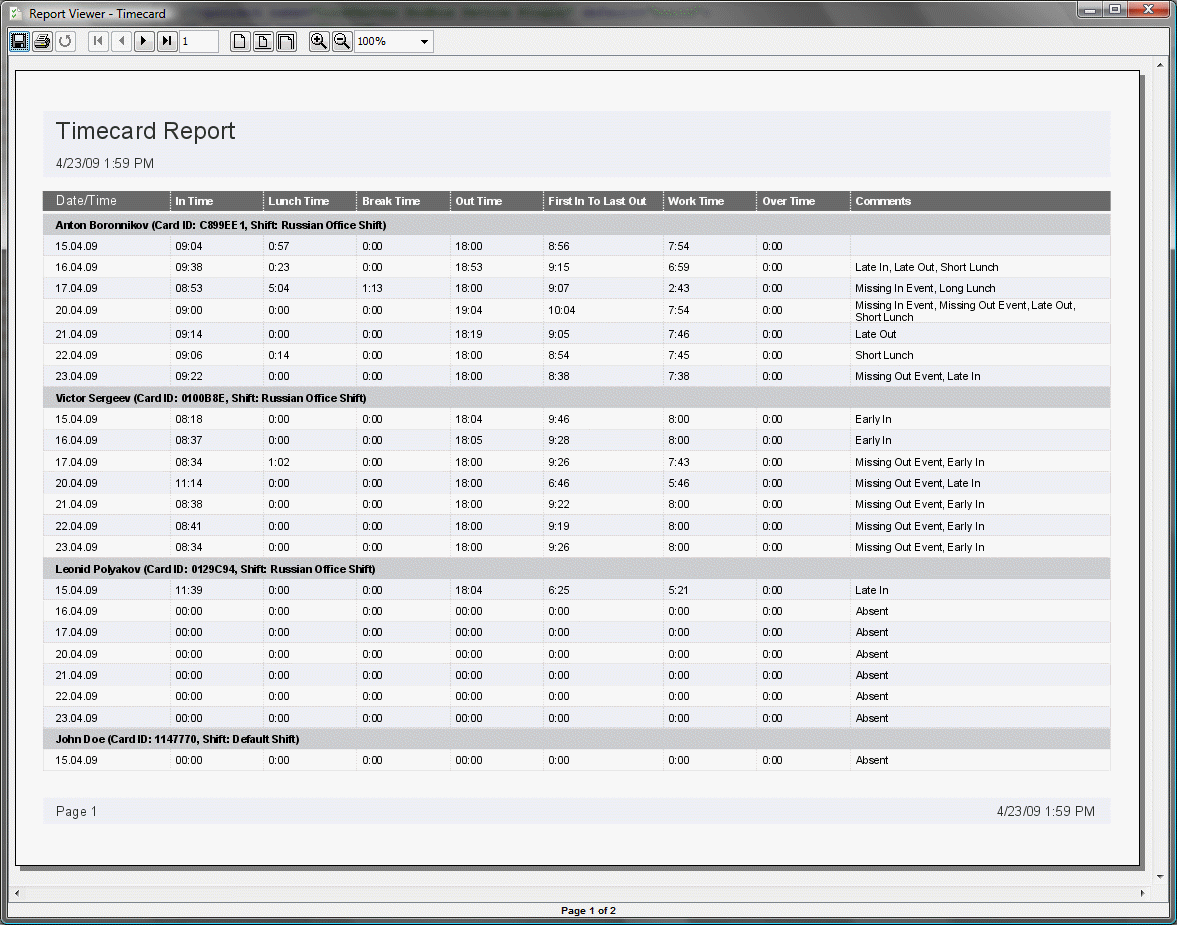This screenshot has width=1177, height=925.
Task: Zoom out with magnifier minus icon
Action: click(x=342, y=41)
